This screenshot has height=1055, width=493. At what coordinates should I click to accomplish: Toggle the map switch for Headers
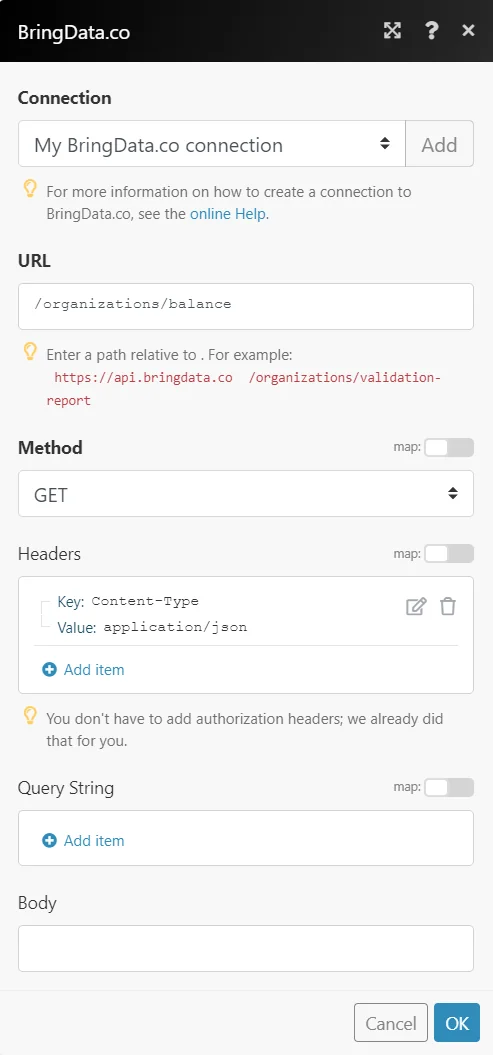point(449,554)
